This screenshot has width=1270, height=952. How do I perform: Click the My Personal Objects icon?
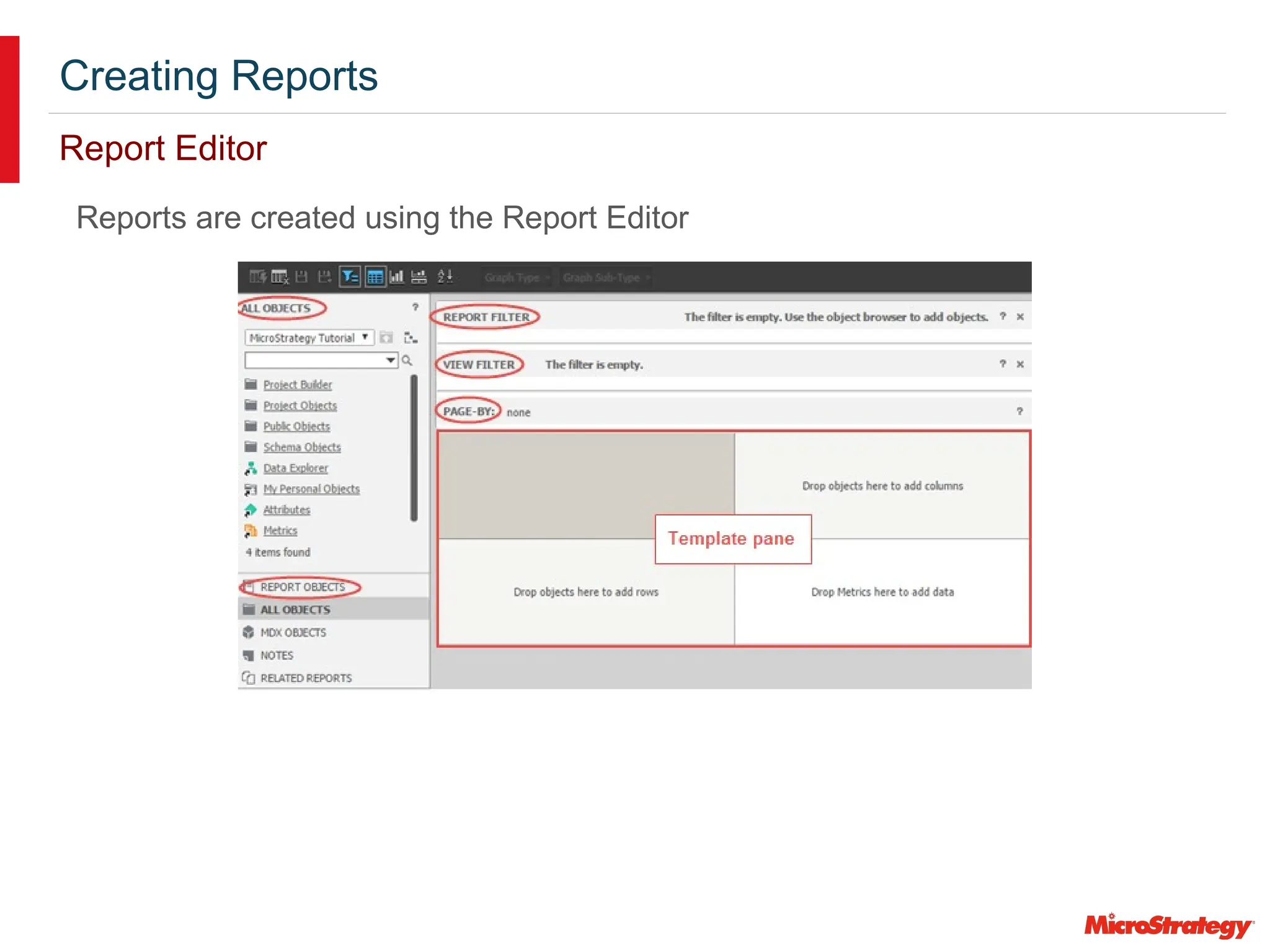point(251,490)
